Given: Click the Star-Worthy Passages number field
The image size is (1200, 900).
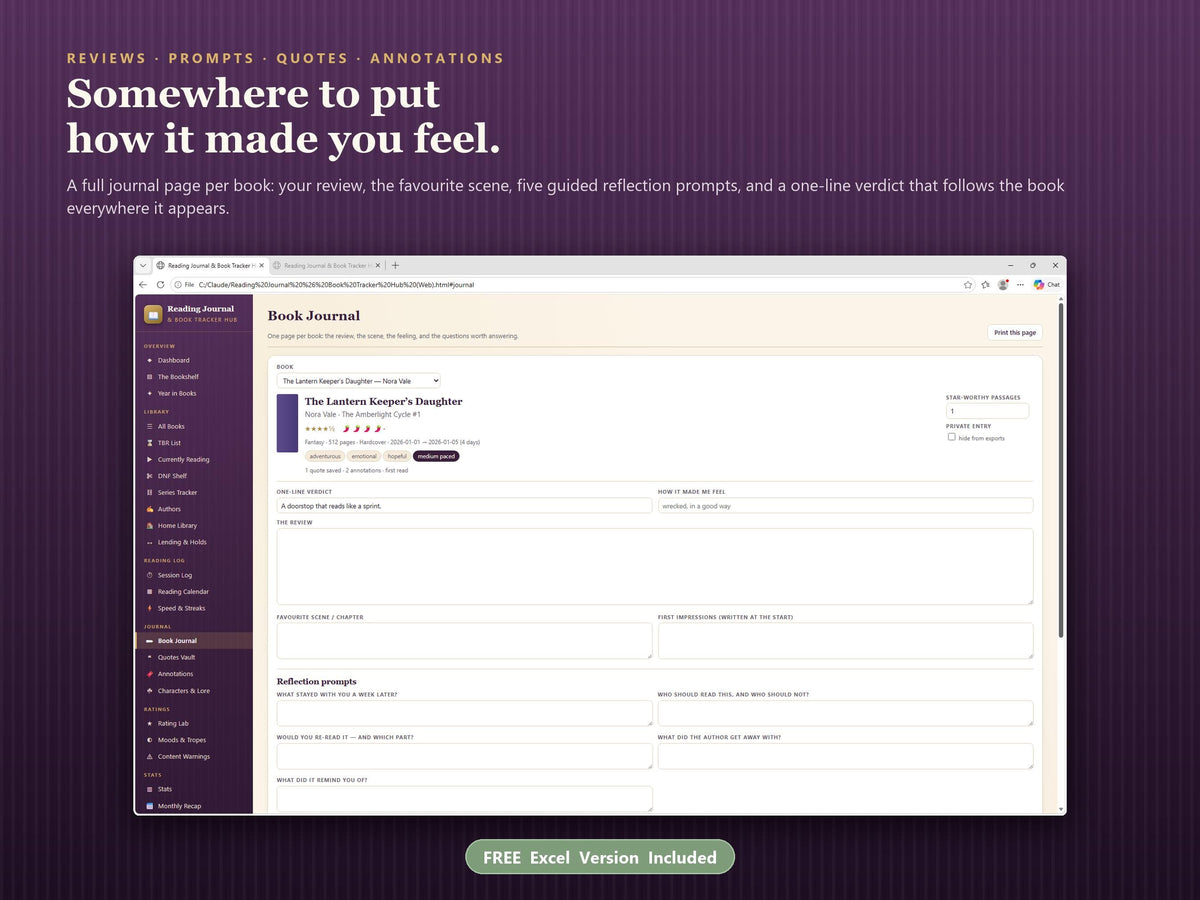Looking at the screenshot, I should 987,411.
